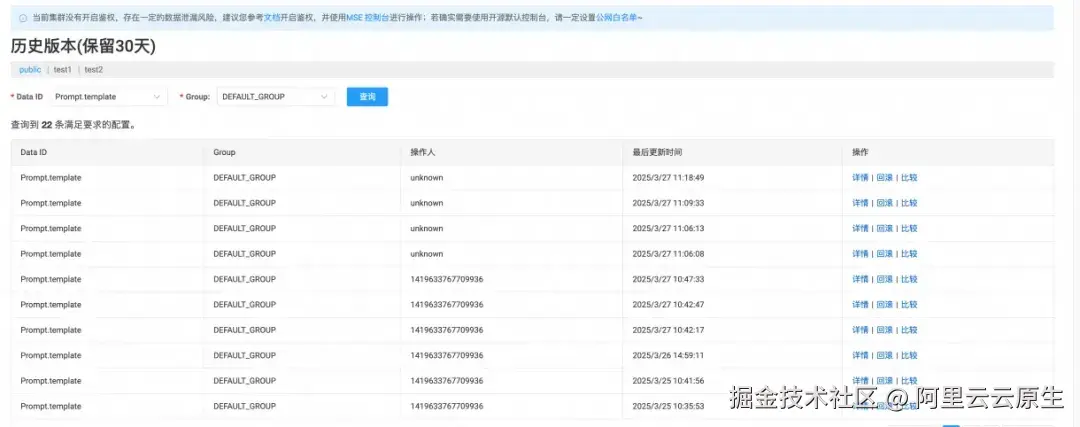Click 比较 for the 11:18:49 version
The height and width of the screenshot is (427, 1080).
[x=909, y=178]
